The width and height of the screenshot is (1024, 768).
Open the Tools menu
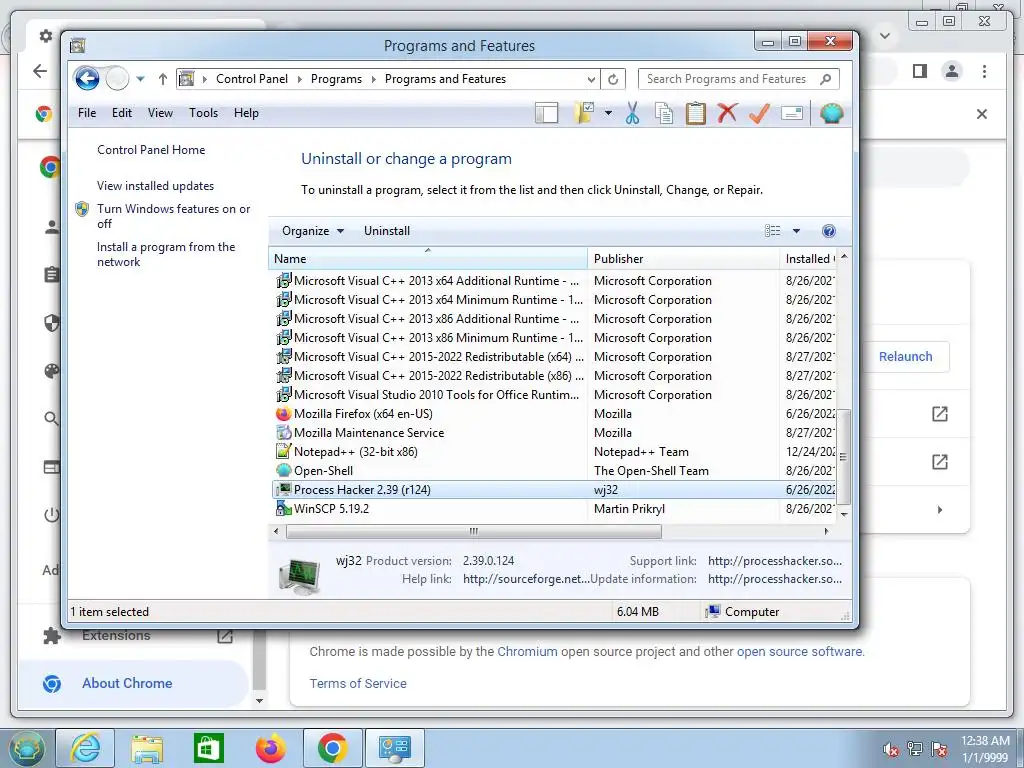[x=204, y=113]
